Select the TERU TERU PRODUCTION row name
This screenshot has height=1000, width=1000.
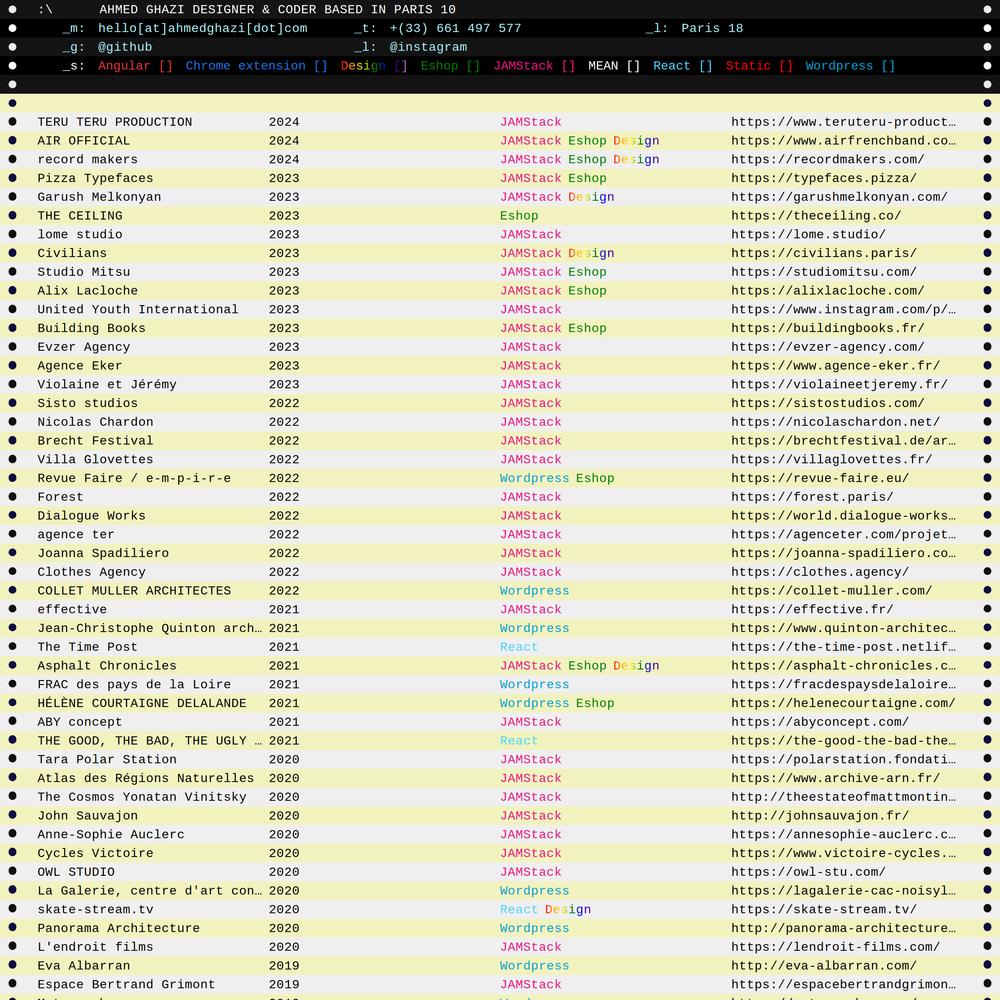(x=114, y=122)
